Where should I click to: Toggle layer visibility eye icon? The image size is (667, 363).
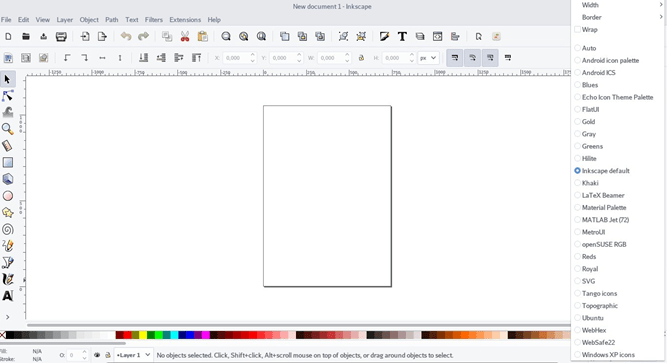(x=97, y=355)
